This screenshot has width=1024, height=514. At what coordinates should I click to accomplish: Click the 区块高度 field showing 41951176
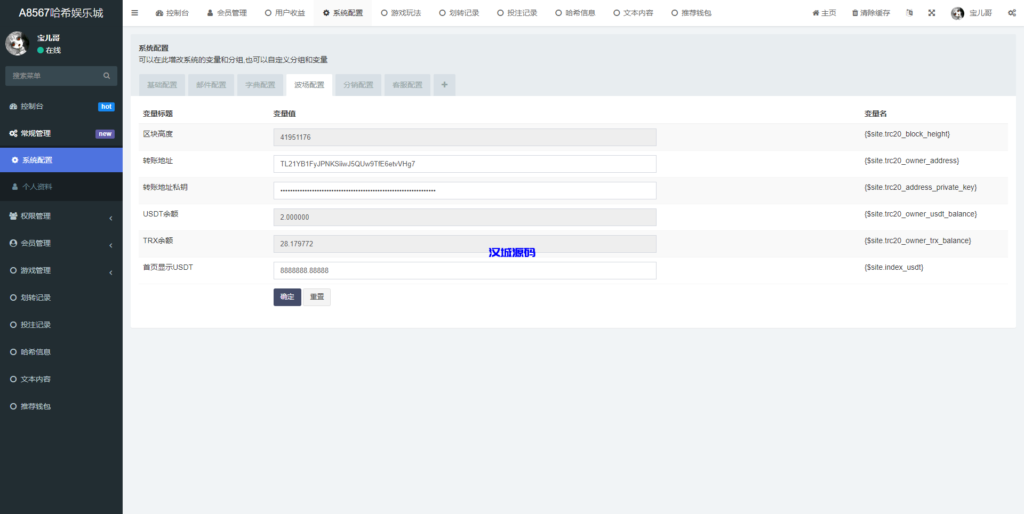click(x=464, y=137)
